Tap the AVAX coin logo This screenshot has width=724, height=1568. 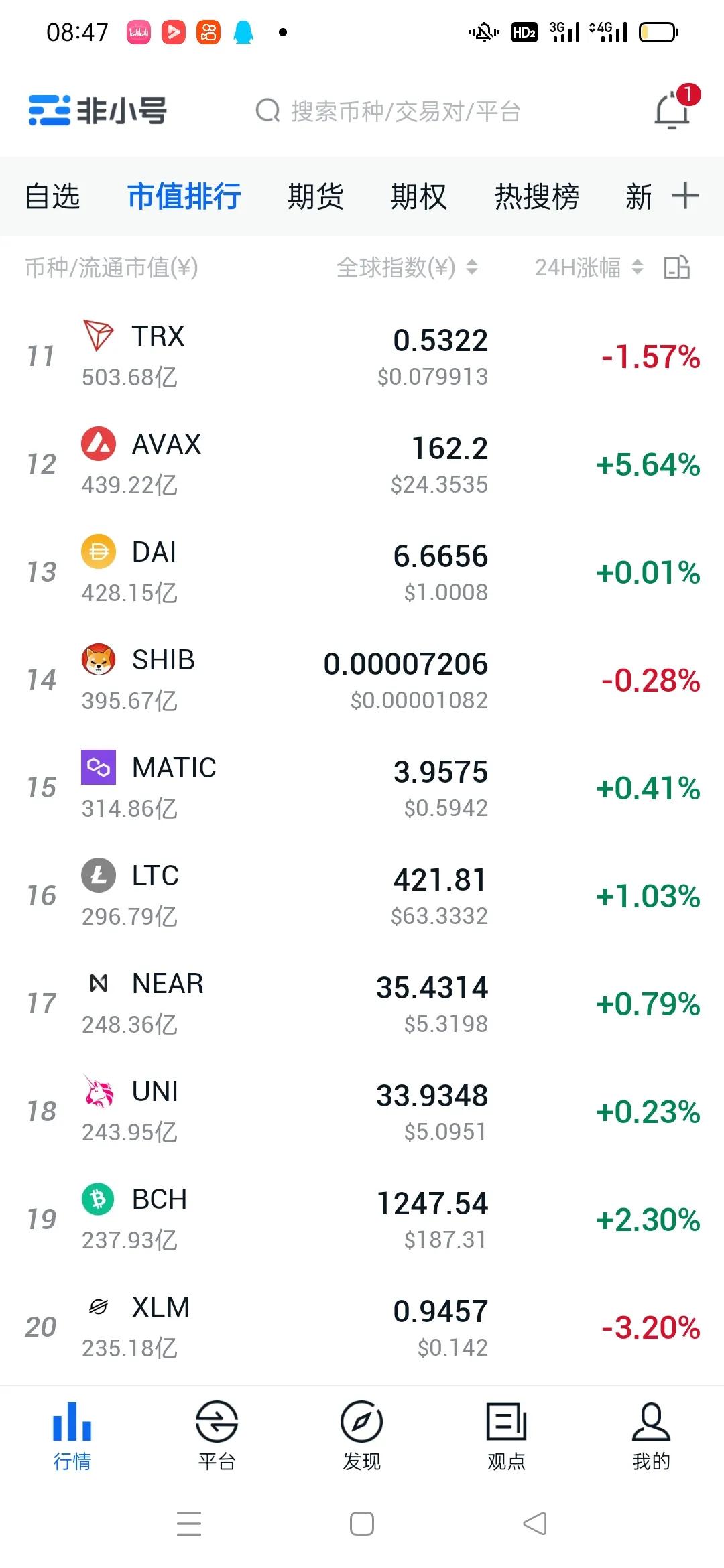point(99,444)
